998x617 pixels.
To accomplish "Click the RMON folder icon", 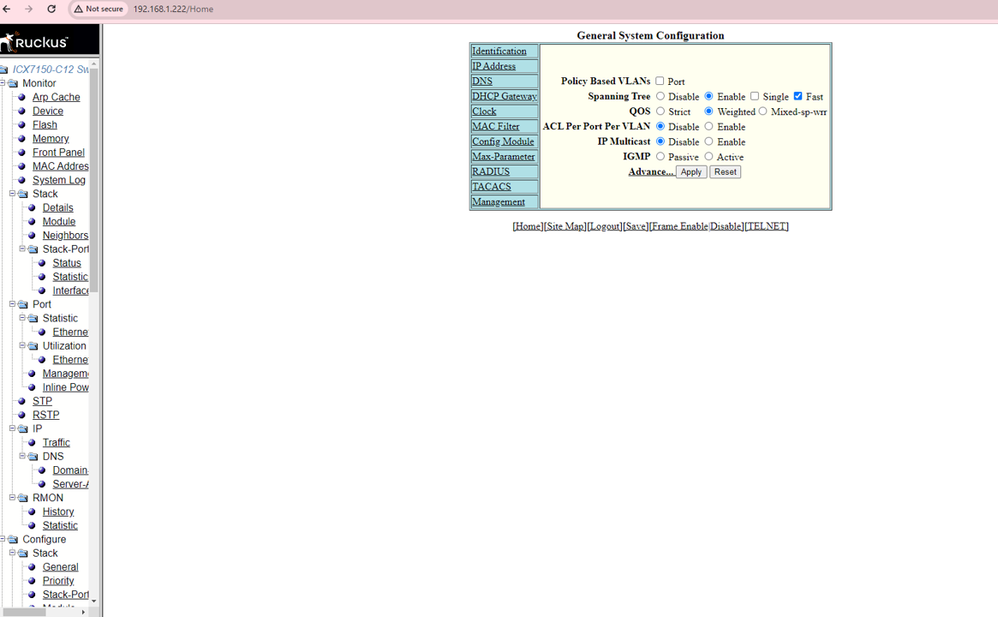I will click(x=23, y=498).
